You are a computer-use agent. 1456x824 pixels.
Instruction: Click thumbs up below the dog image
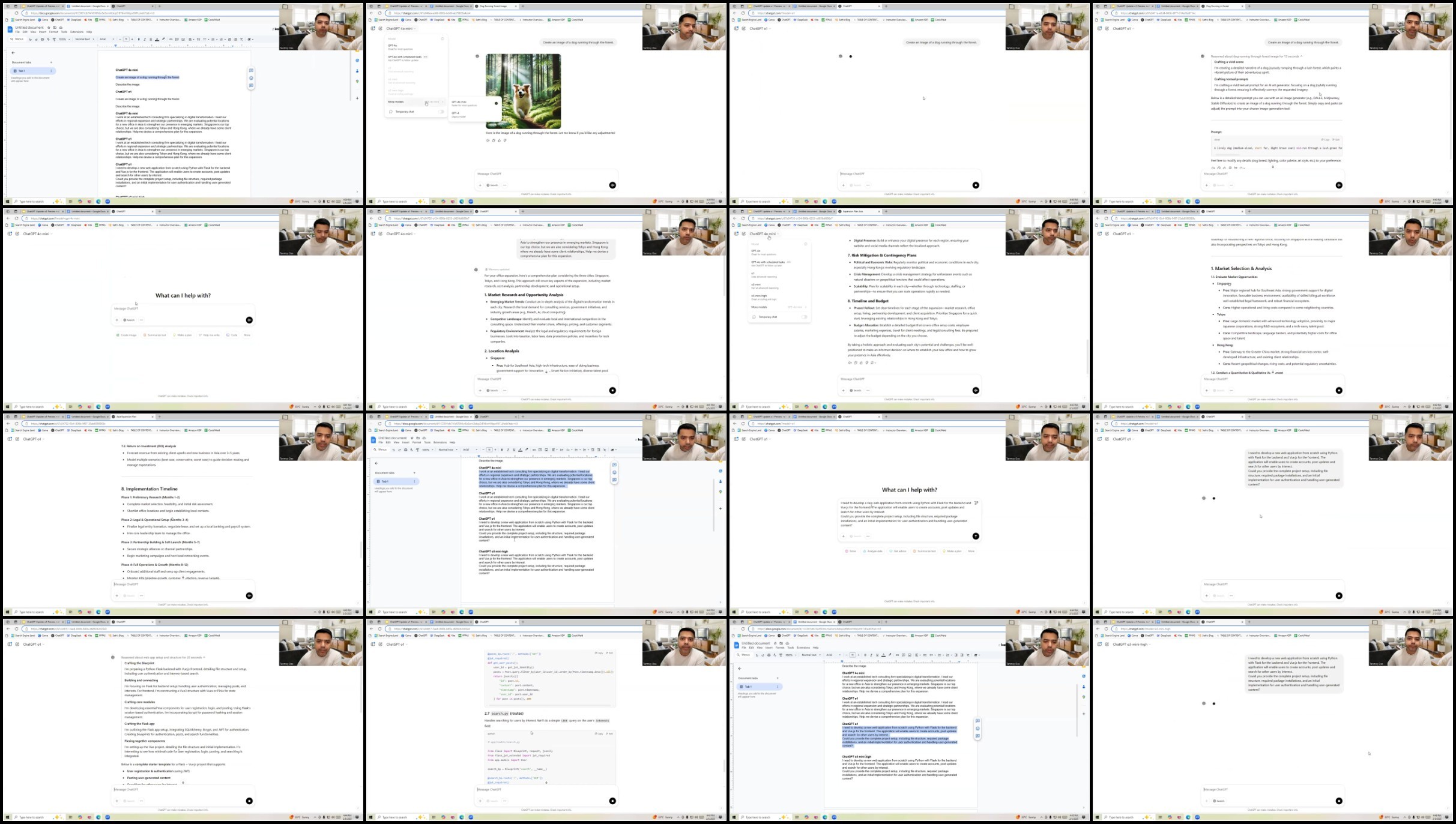pos(499,140)
